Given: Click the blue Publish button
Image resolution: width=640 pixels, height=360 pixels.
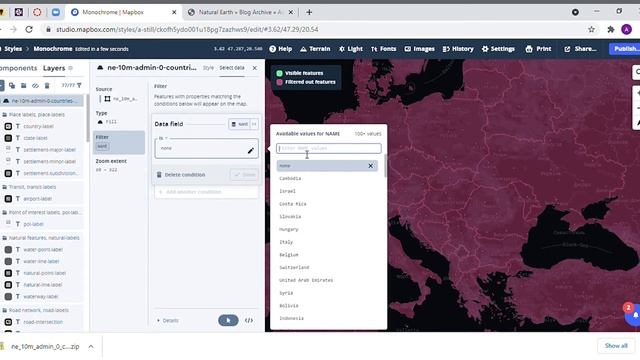Looking at the screenshot, I should click(x=625, y=49).
